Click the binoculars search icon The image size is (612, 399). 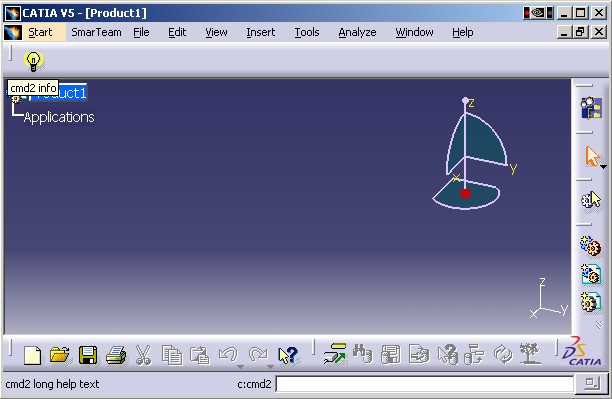point(362,354)
